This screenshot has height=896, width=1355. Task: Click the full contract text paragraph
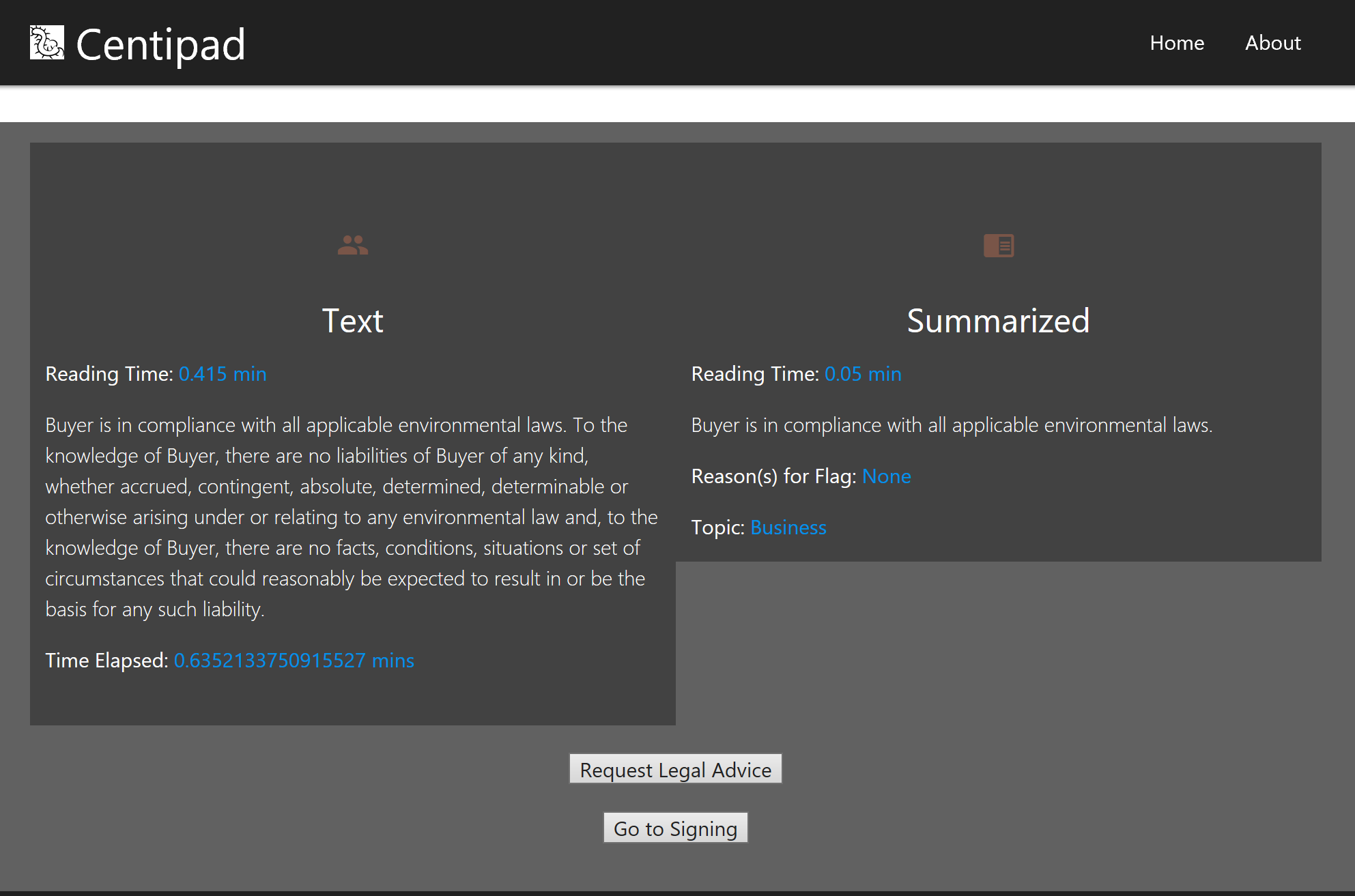352,517
